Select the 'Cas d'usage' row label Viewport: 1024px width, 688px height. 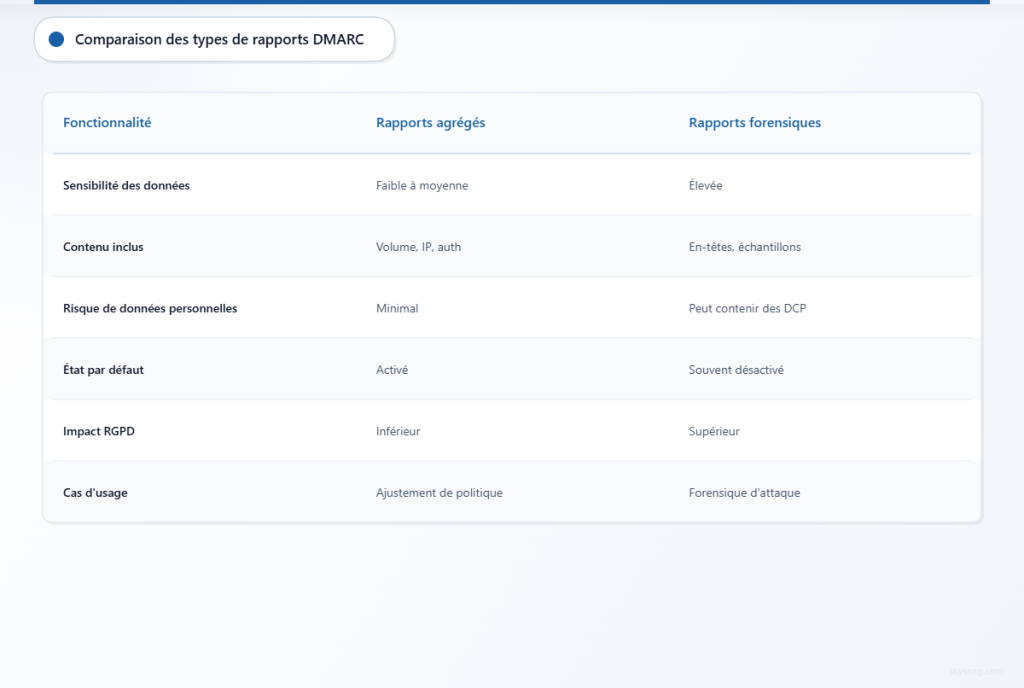[95, 493]
